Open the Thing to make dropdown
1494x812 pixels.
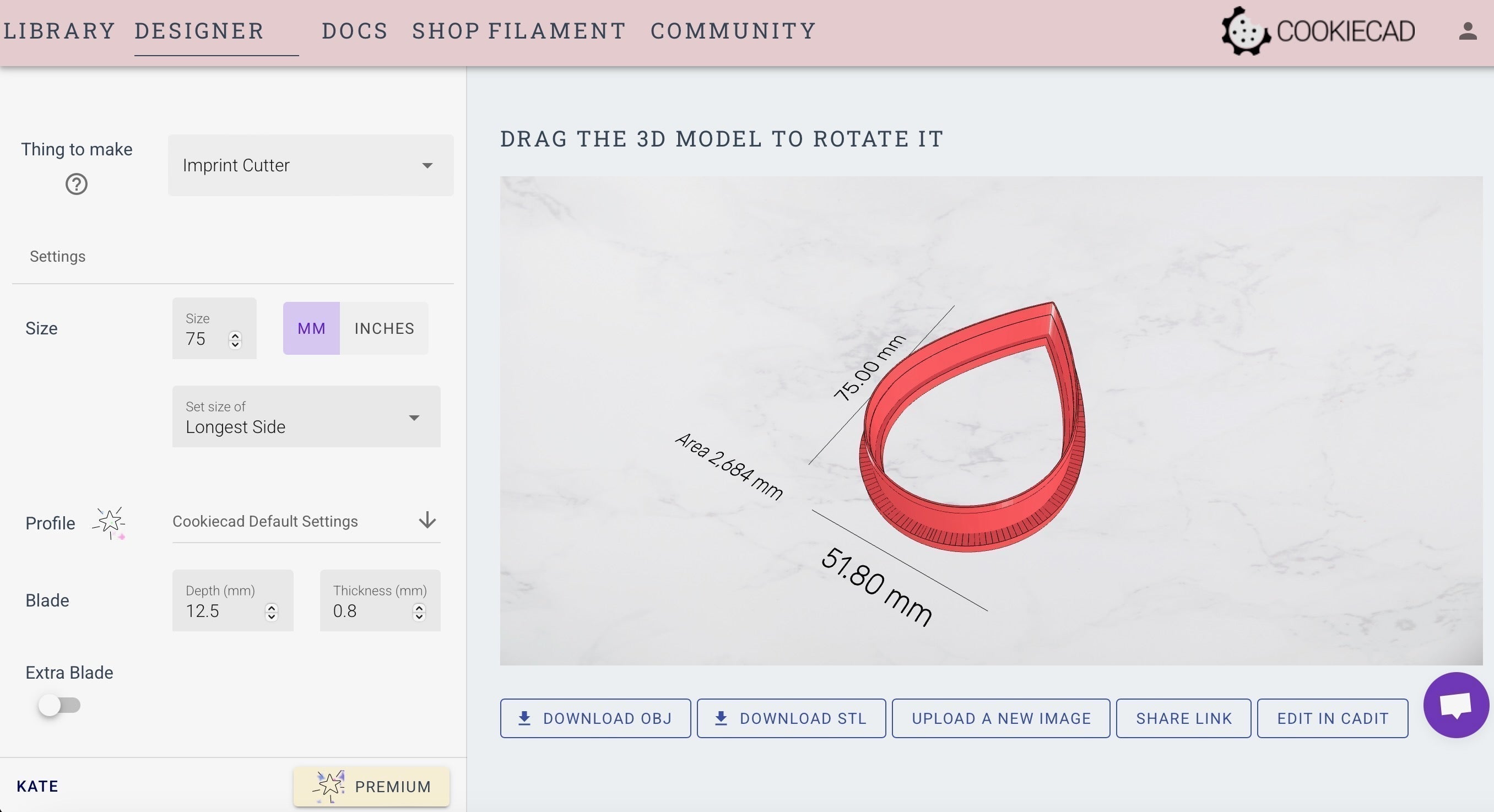point(311,165)
